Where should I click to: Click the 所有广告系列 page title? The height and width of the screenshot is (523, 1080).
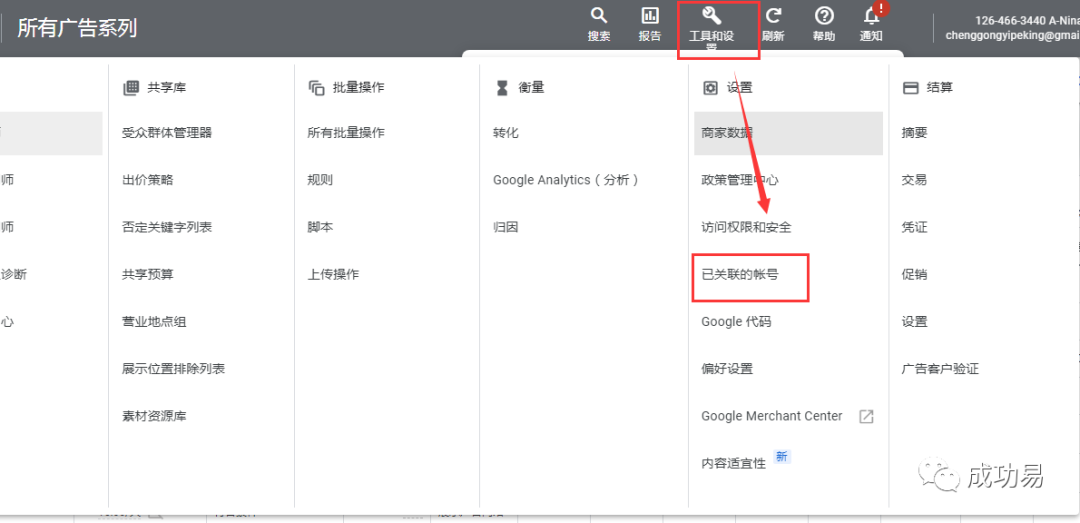click(77, 28)
